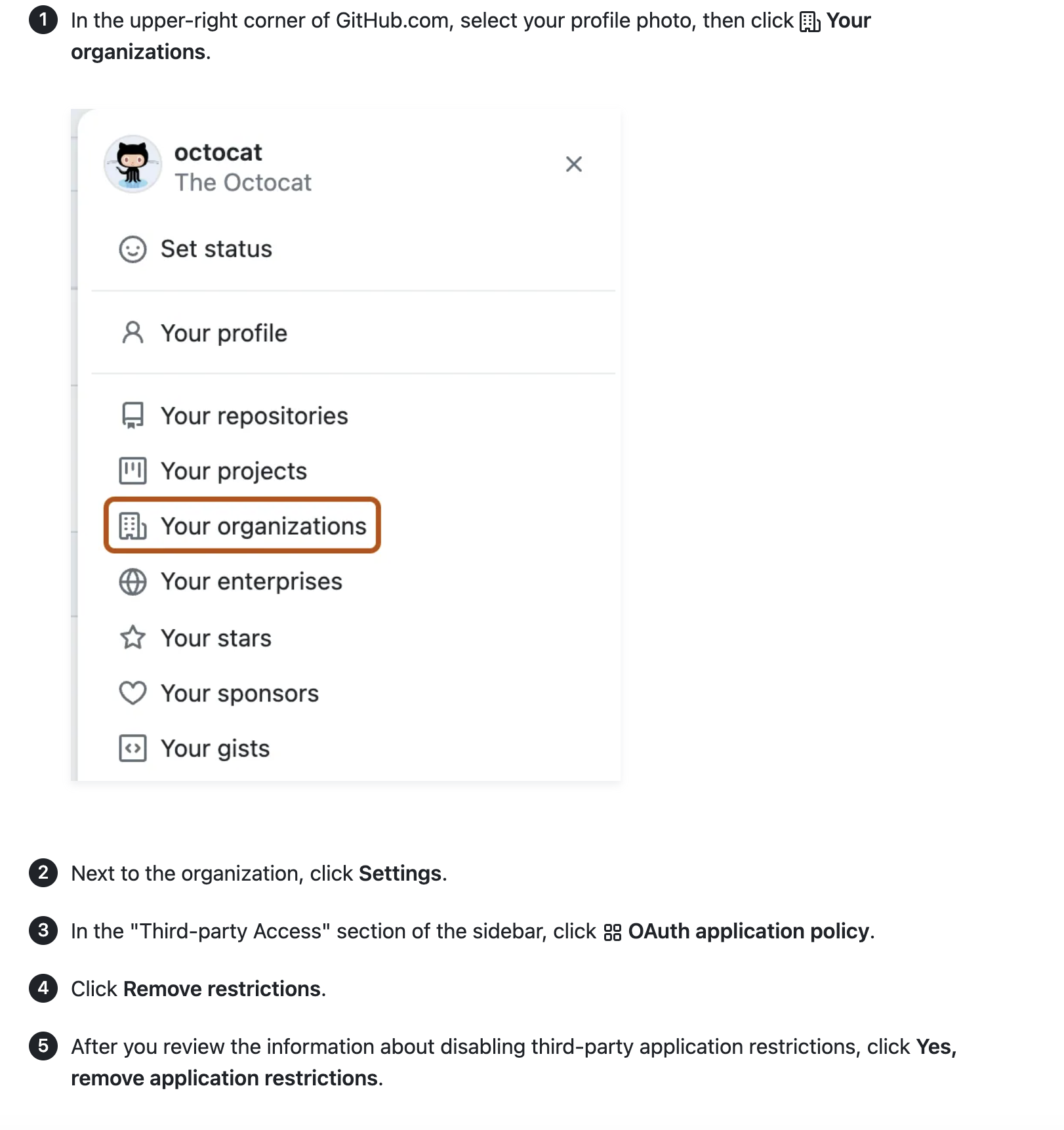Select Your sponsors menu item
1064x1130 pixels.
coord(239,694)
